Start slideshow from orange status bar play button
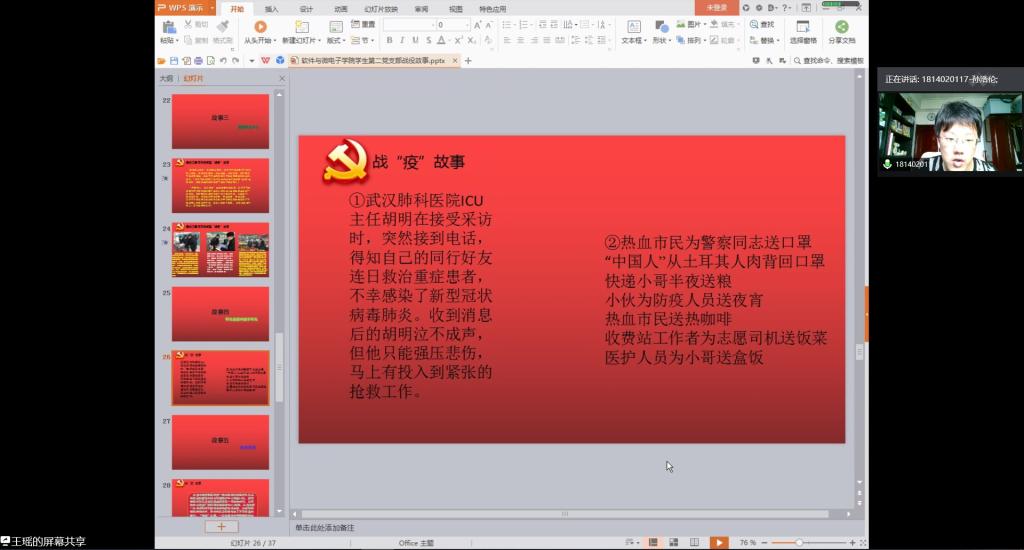 719,542
